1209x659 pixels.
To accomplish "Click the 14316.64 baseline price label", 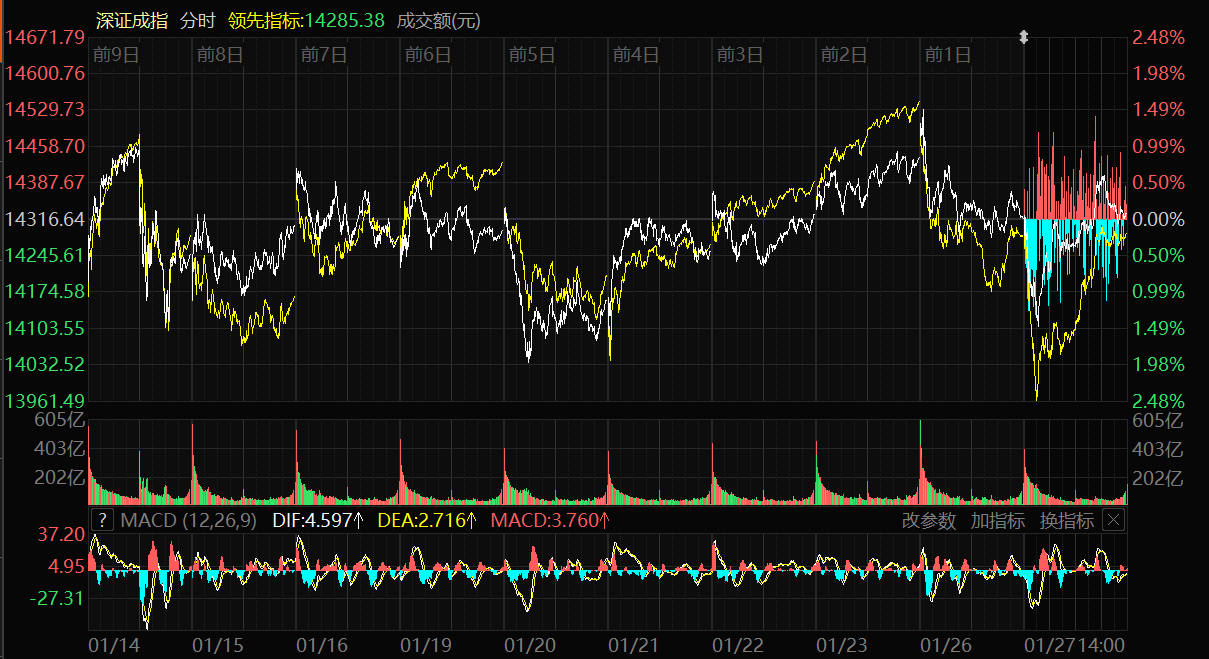I will pyautogui.click(x=45, y=219).
